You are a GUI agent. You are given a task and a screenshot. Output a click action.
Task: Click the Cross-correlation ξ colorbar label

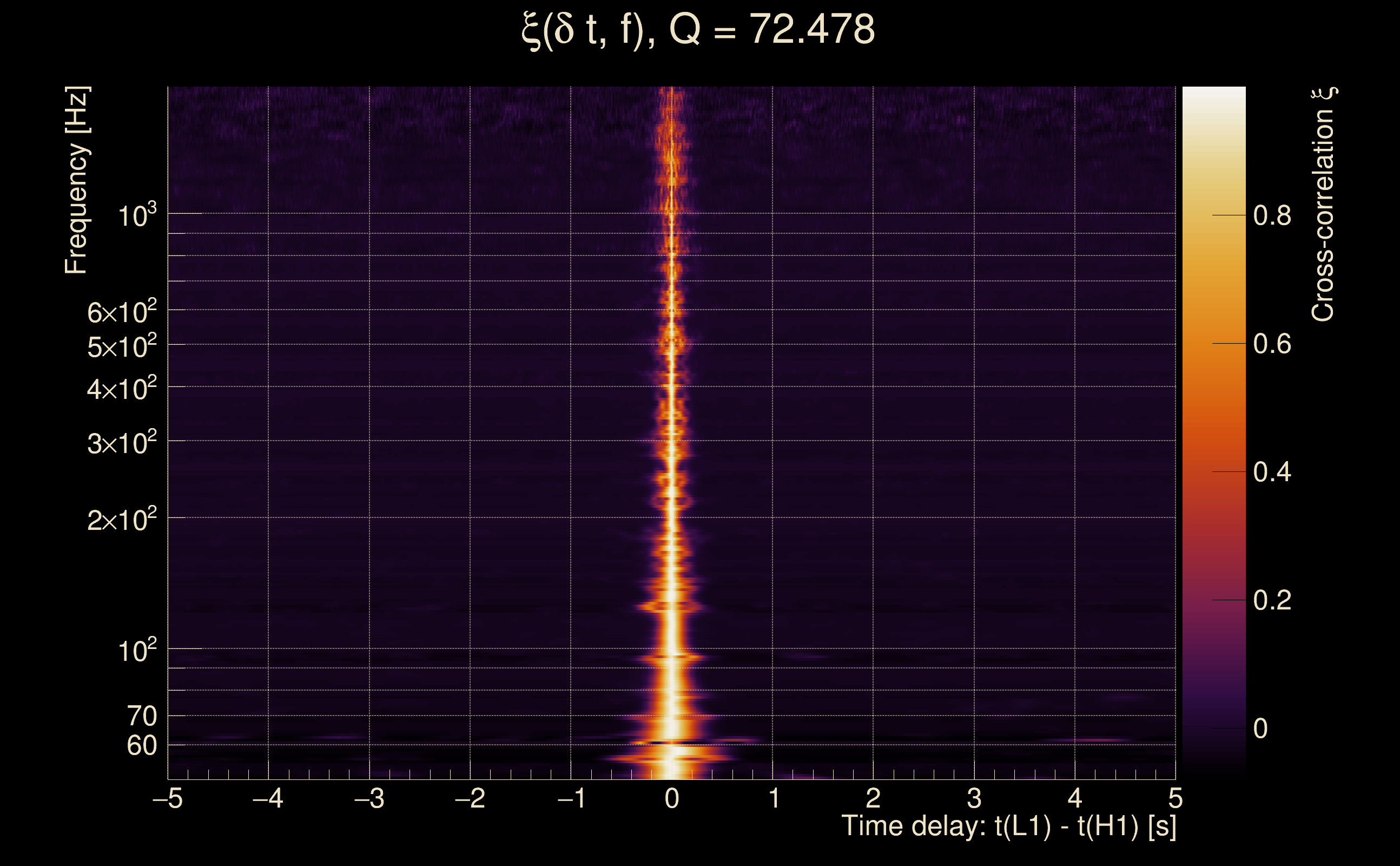pos(1323,204)
